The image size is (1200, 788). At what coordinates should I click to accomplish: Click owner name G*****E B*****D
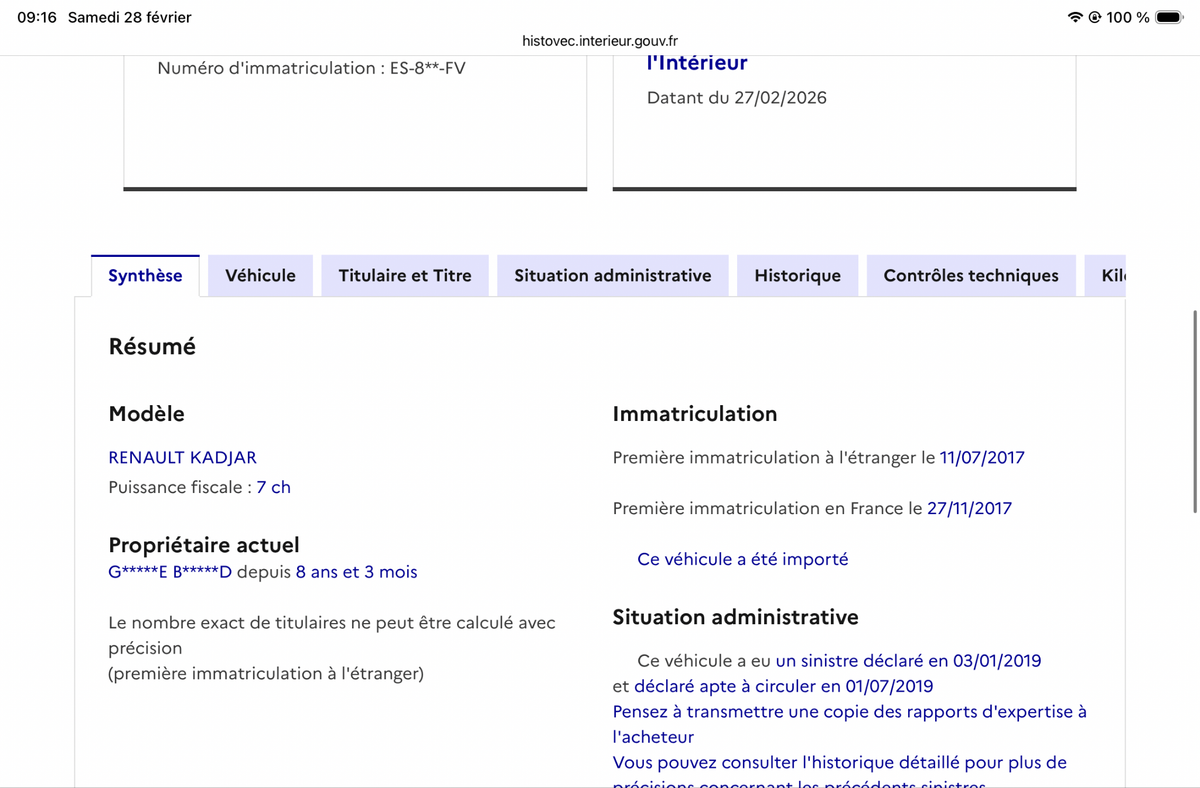point(170,572)
